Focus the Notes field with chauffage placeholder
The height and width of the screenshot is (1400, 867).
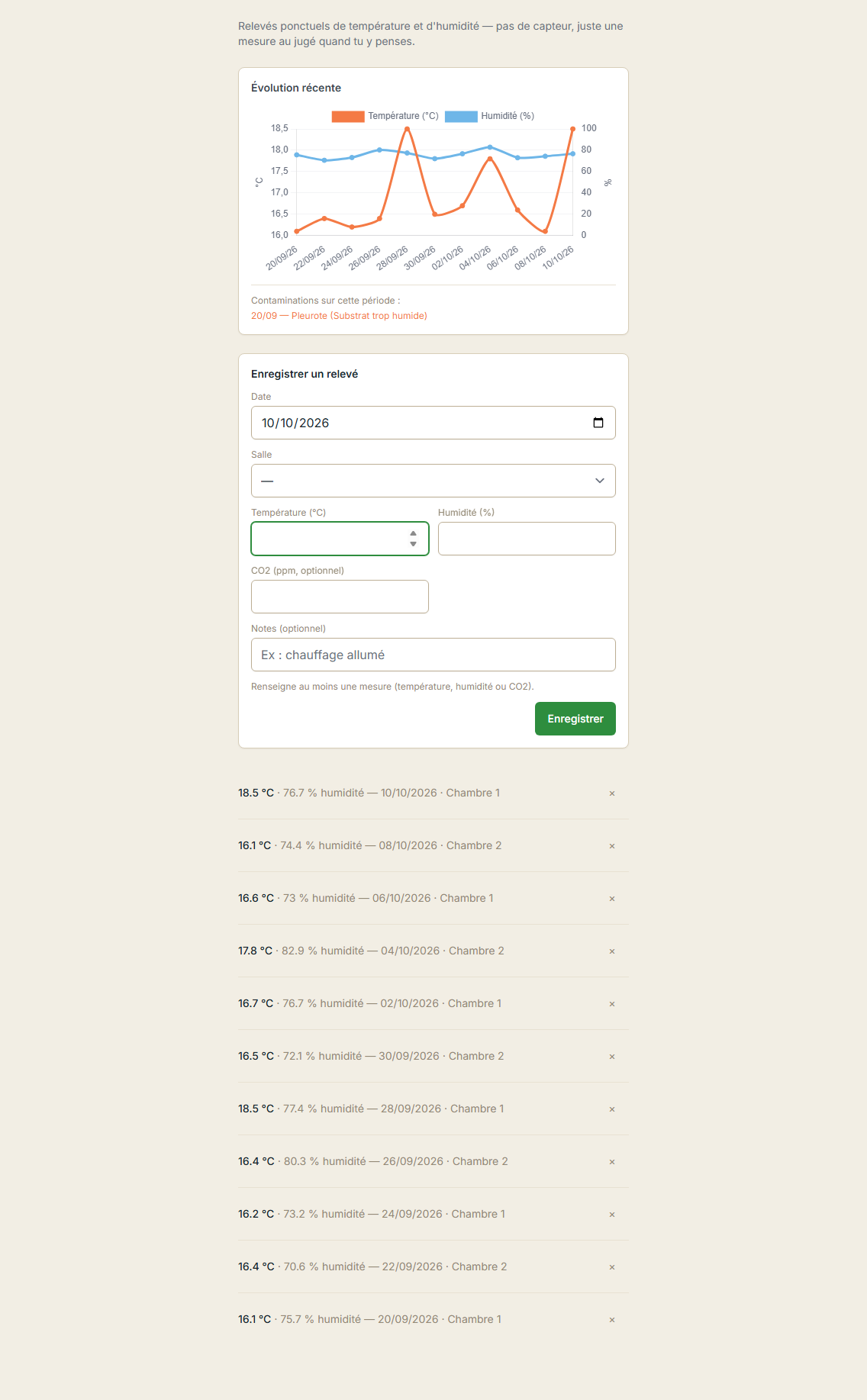coord(433,655)
